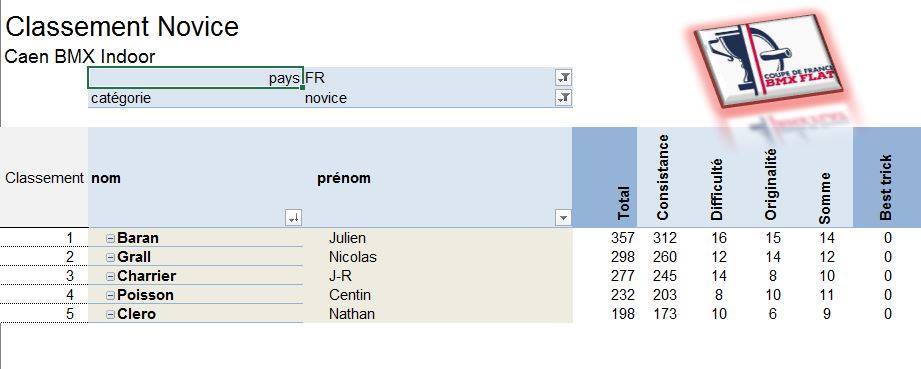
Task: Select the Classement Novice title cell
Action: pos(122,26)
